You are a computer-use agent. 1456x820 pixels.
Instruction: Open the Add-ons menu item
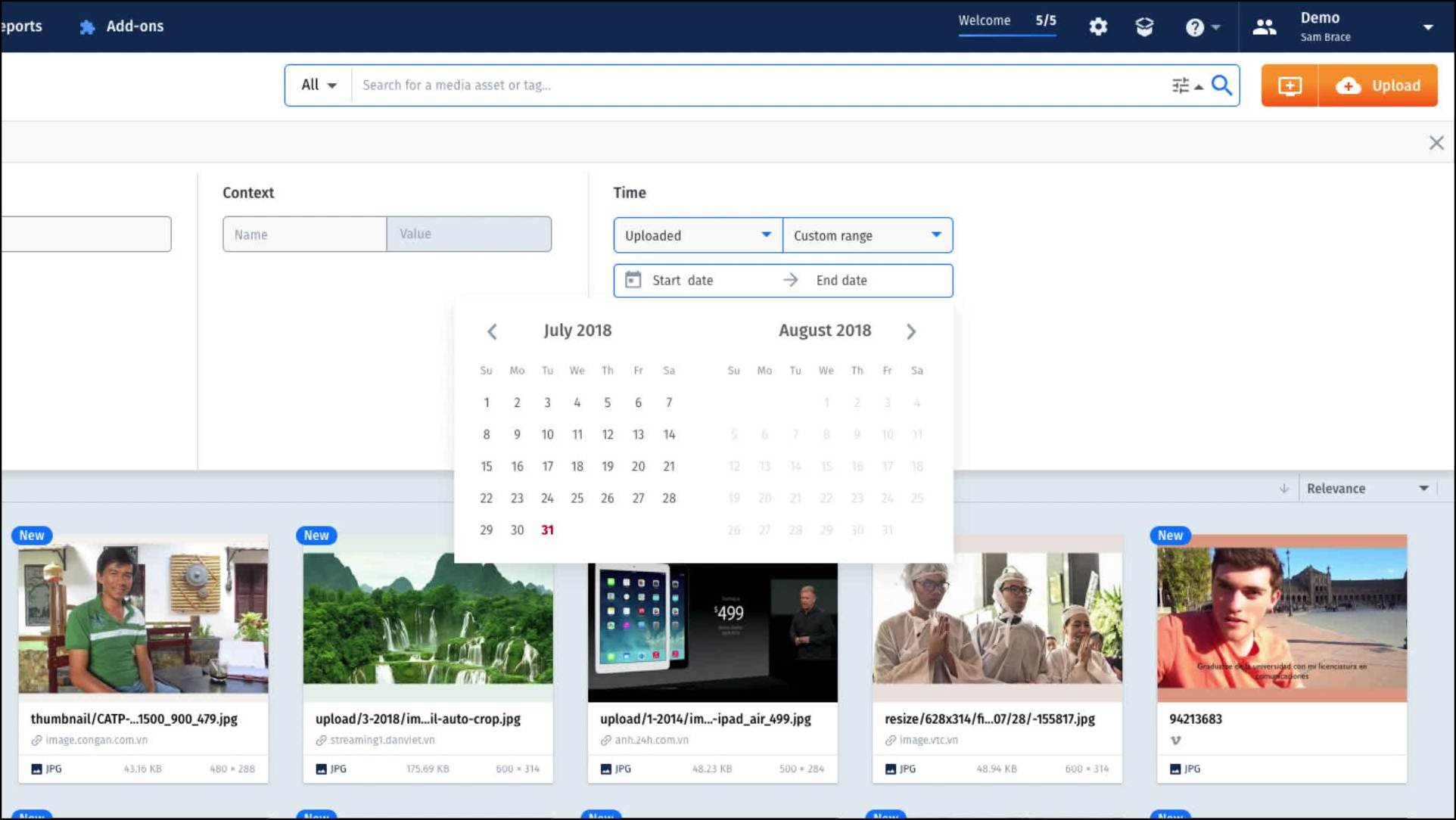[134, 26]
